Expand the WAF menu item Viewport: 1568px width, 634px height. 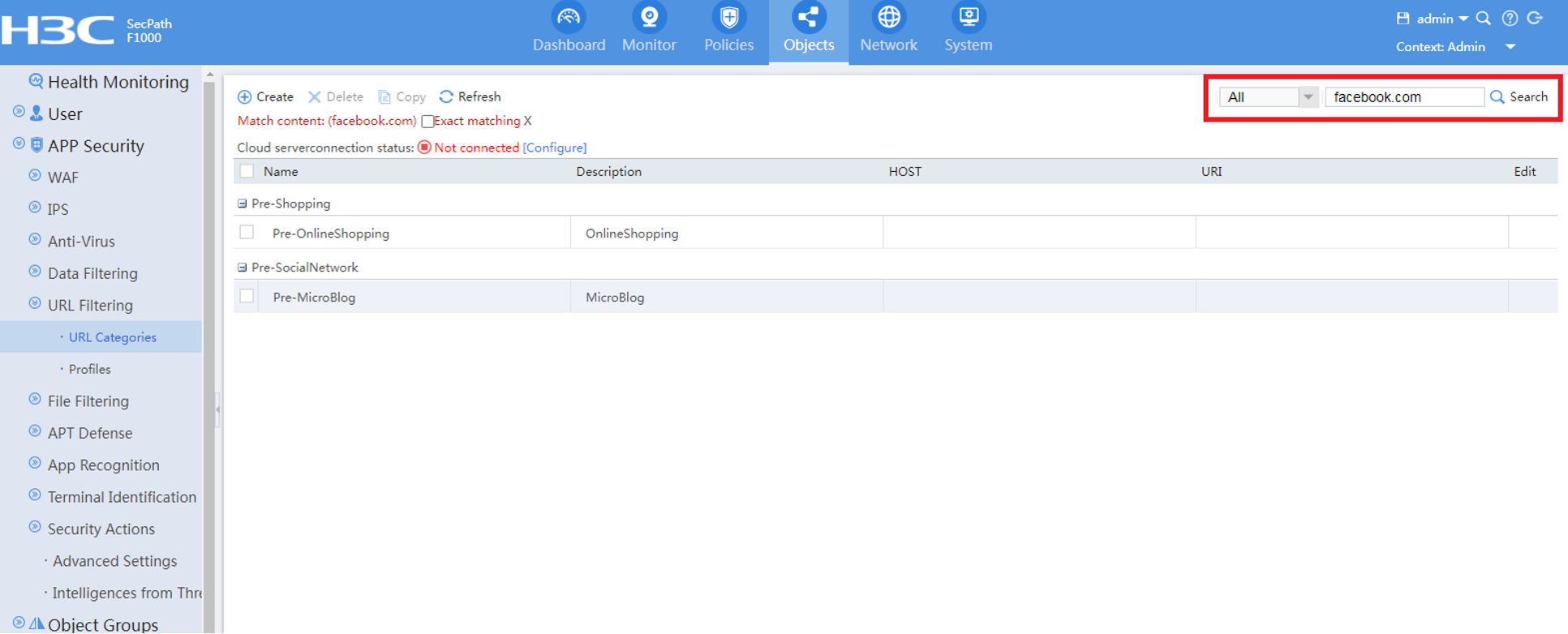point(35,176)
